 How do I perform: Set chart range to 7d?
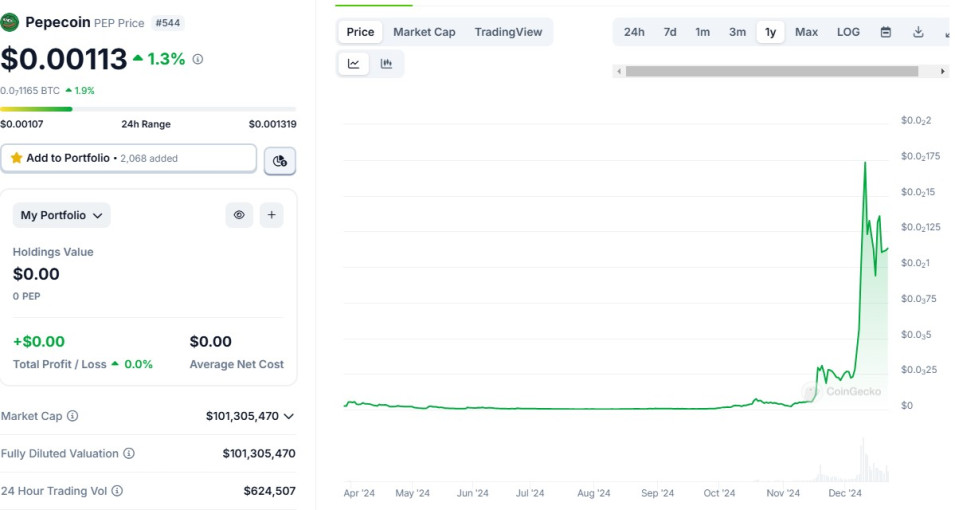pyautogui.click(x=670, y=32)
